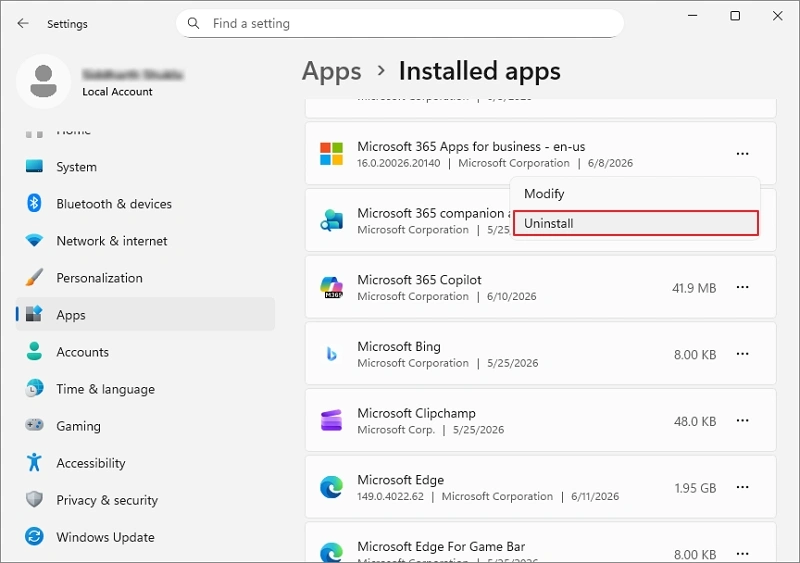Screen dimensions: 800x563
Task: Open Local Account profile text
Action: [117, 92]
